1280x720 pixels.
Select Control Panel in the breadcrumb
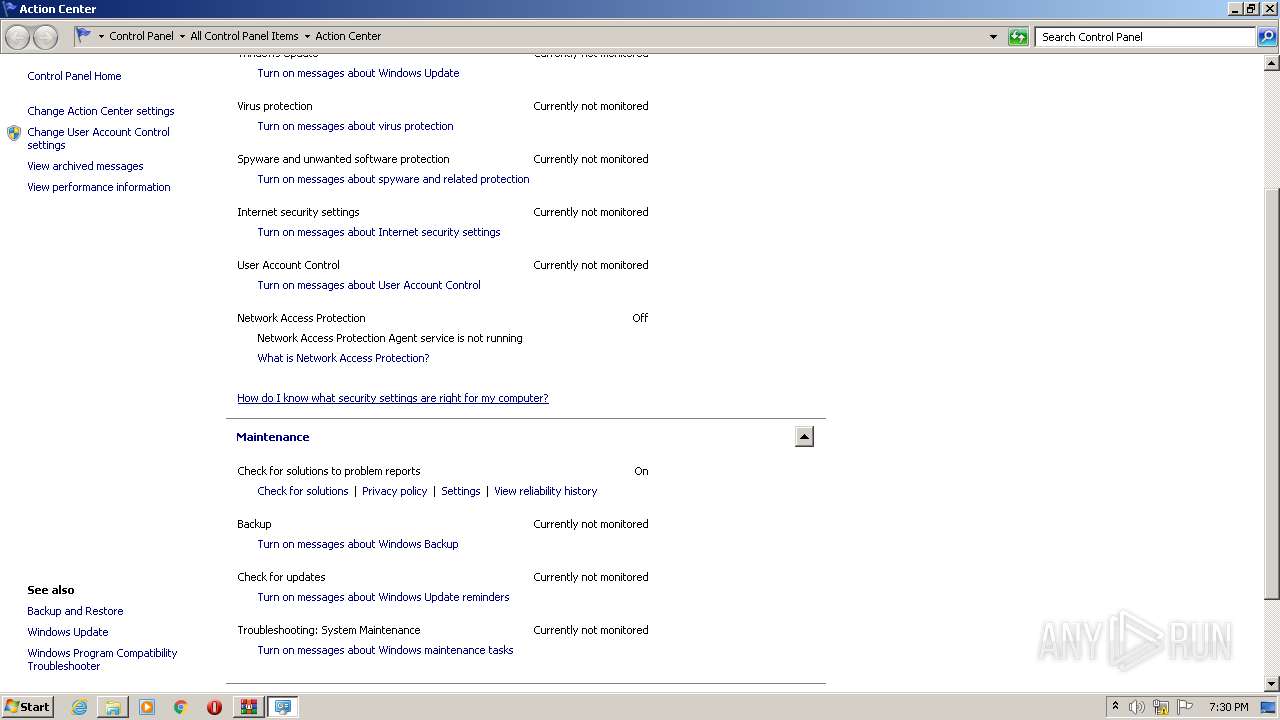[141, 36]
